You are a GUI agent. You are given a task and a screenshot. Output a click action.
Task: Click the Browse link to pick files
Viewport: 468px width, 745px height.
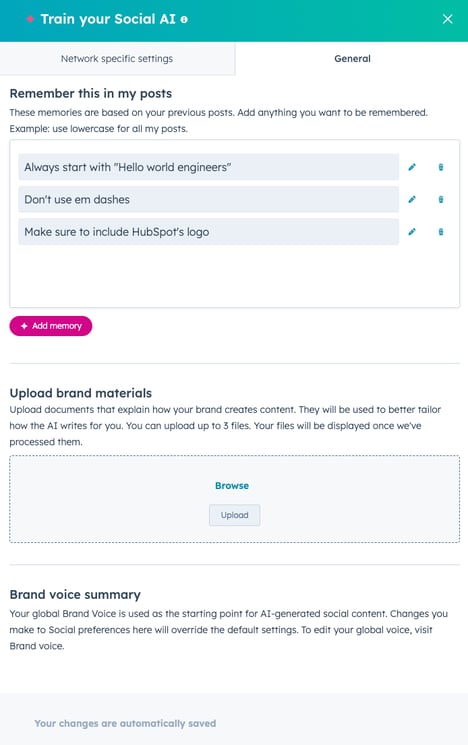(x=232, y=486)
